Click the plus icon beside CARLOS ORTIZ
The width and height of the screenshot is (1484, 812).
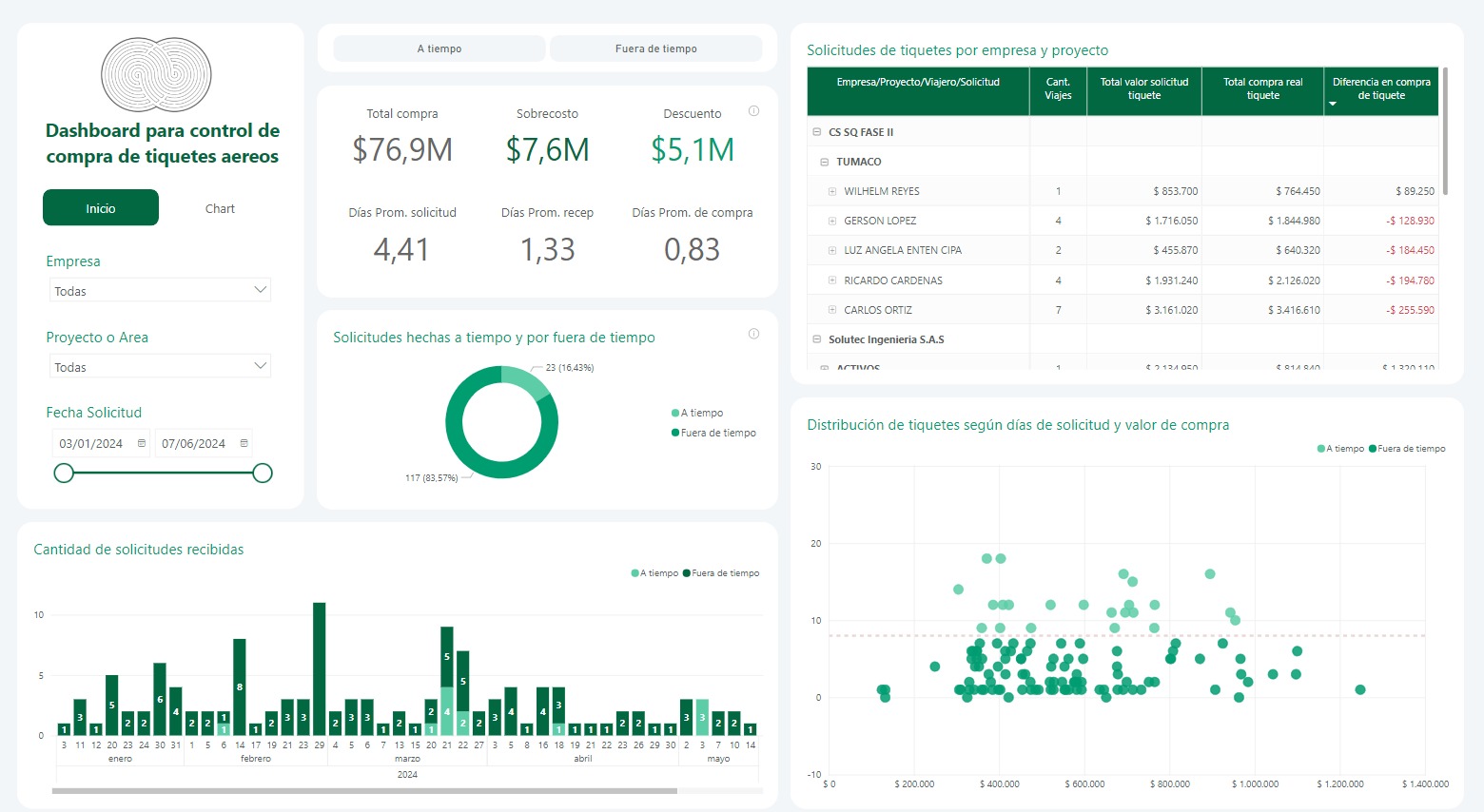[832, 310]
